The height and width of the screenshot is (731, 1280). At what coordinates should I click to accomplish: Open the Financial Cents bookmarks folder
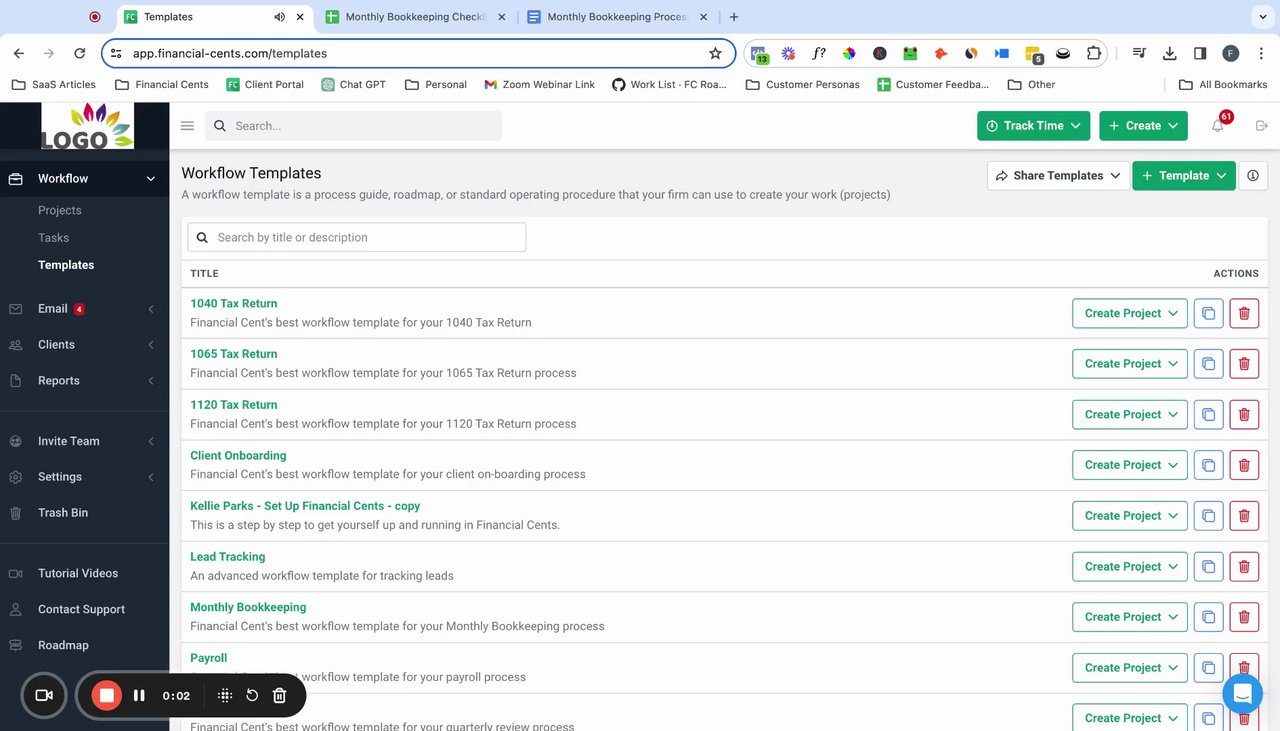pyautogui.click(x=162, y=85)
